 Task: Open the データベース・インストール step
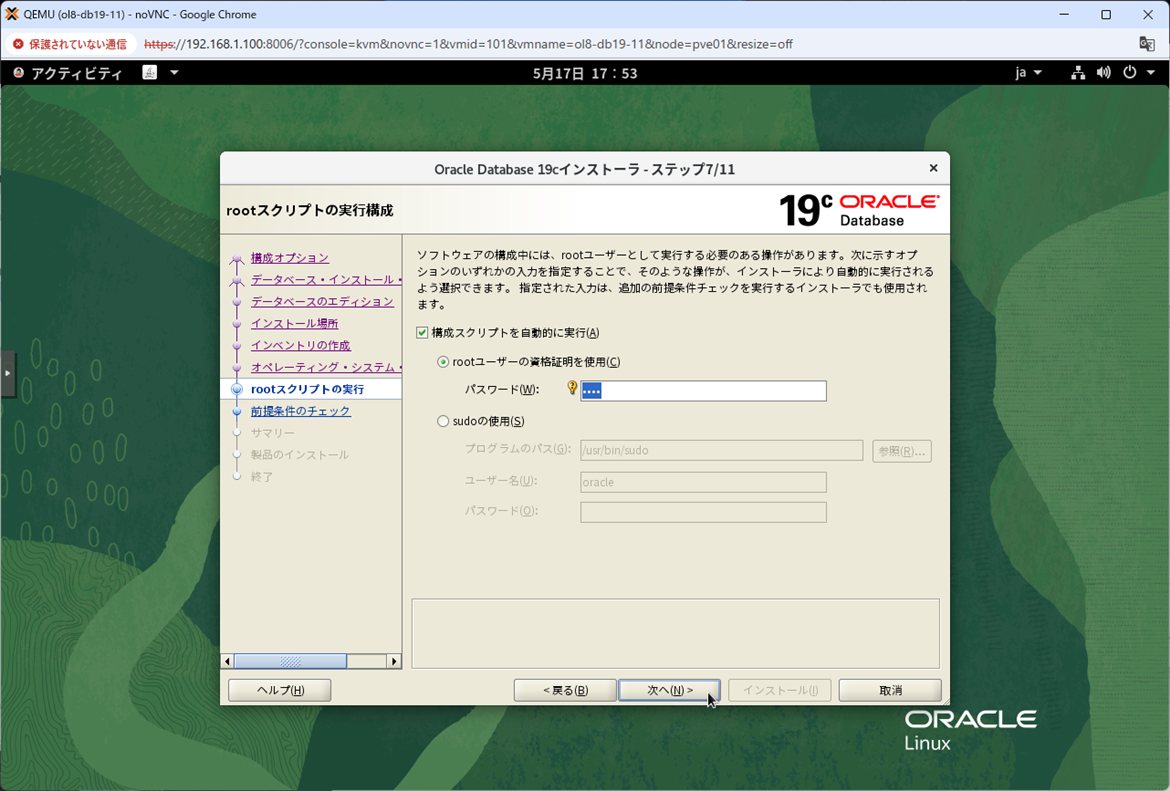(325, 279)
